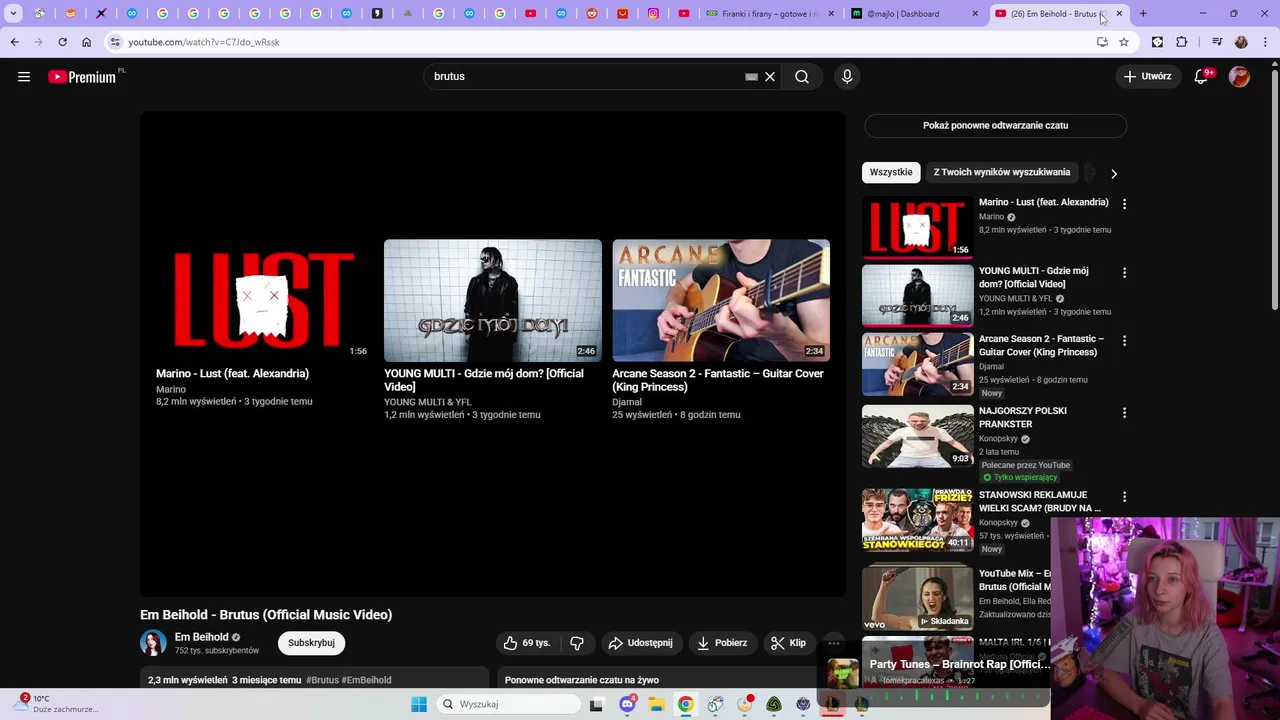Click Subskrybuj button
This screenshot has height=720, width=1280.
coord(311,643)
